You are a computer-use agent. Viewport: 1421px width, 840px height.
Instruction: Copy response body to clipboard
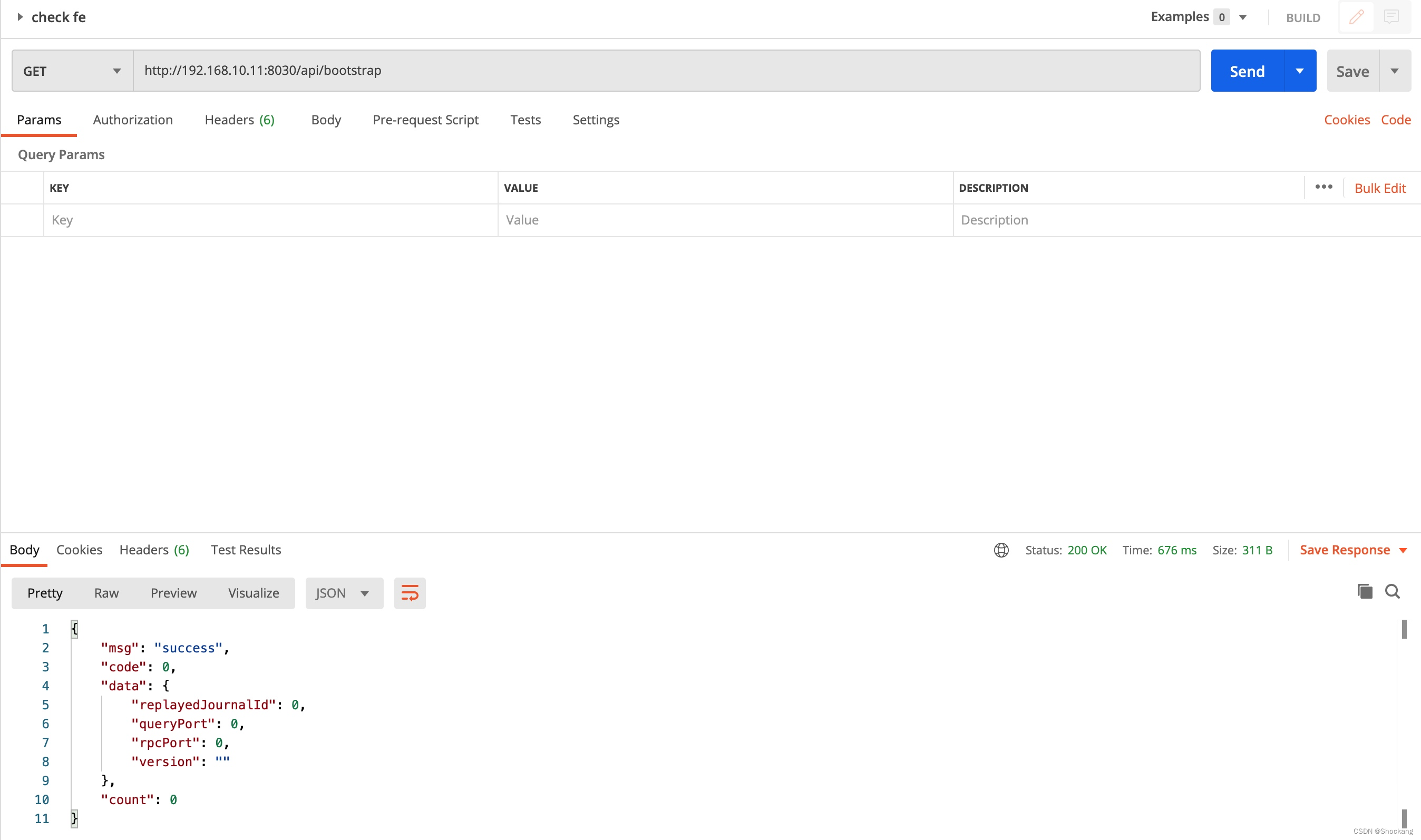tap(1365, 591)
